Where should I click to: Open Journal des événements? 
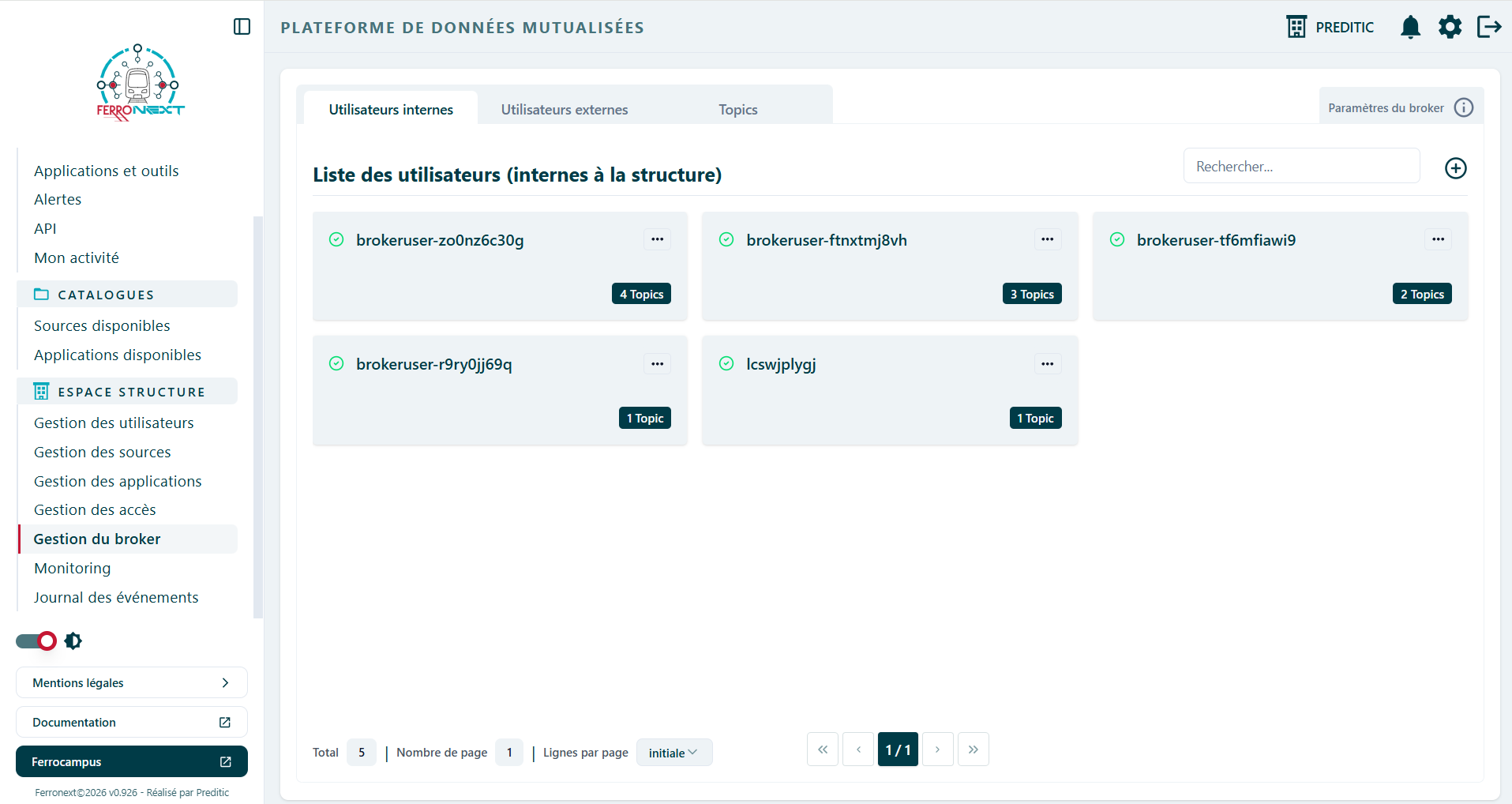[116, 597]
